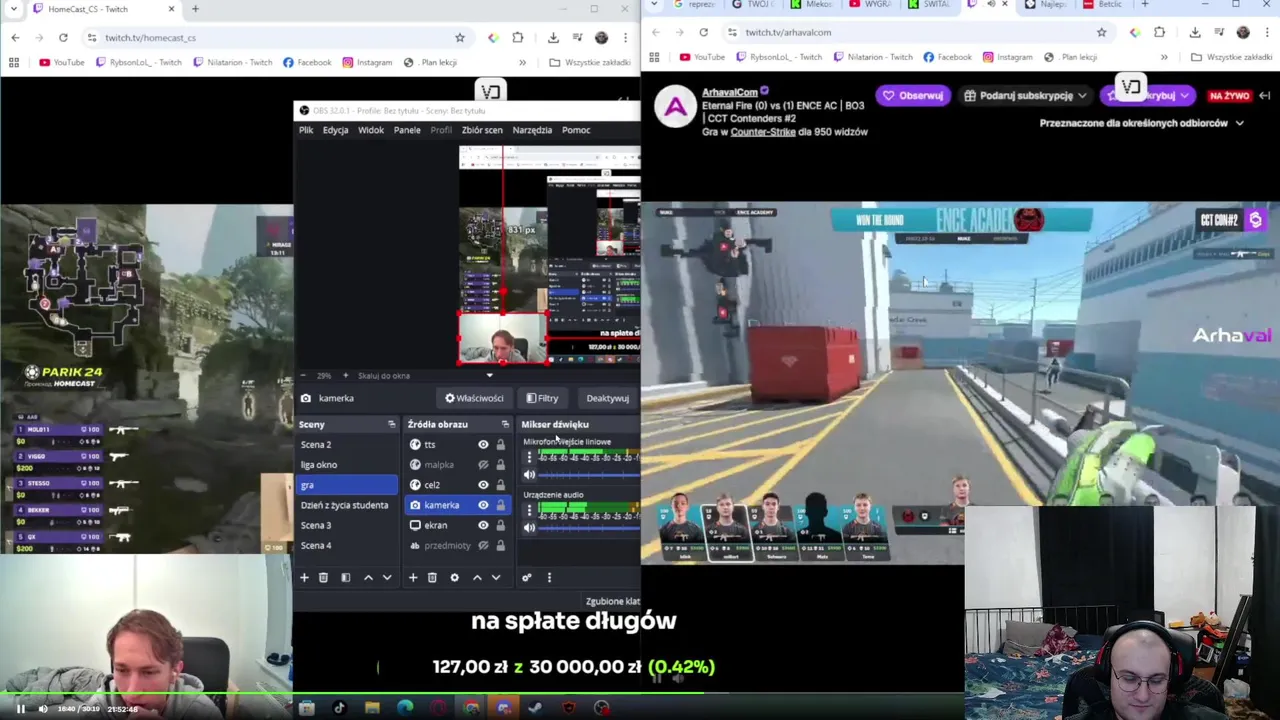Zoom in the OBS preview with plus icon
Image resolution: width=1280 pixels, height=720 pixels.
pos(345,375)
